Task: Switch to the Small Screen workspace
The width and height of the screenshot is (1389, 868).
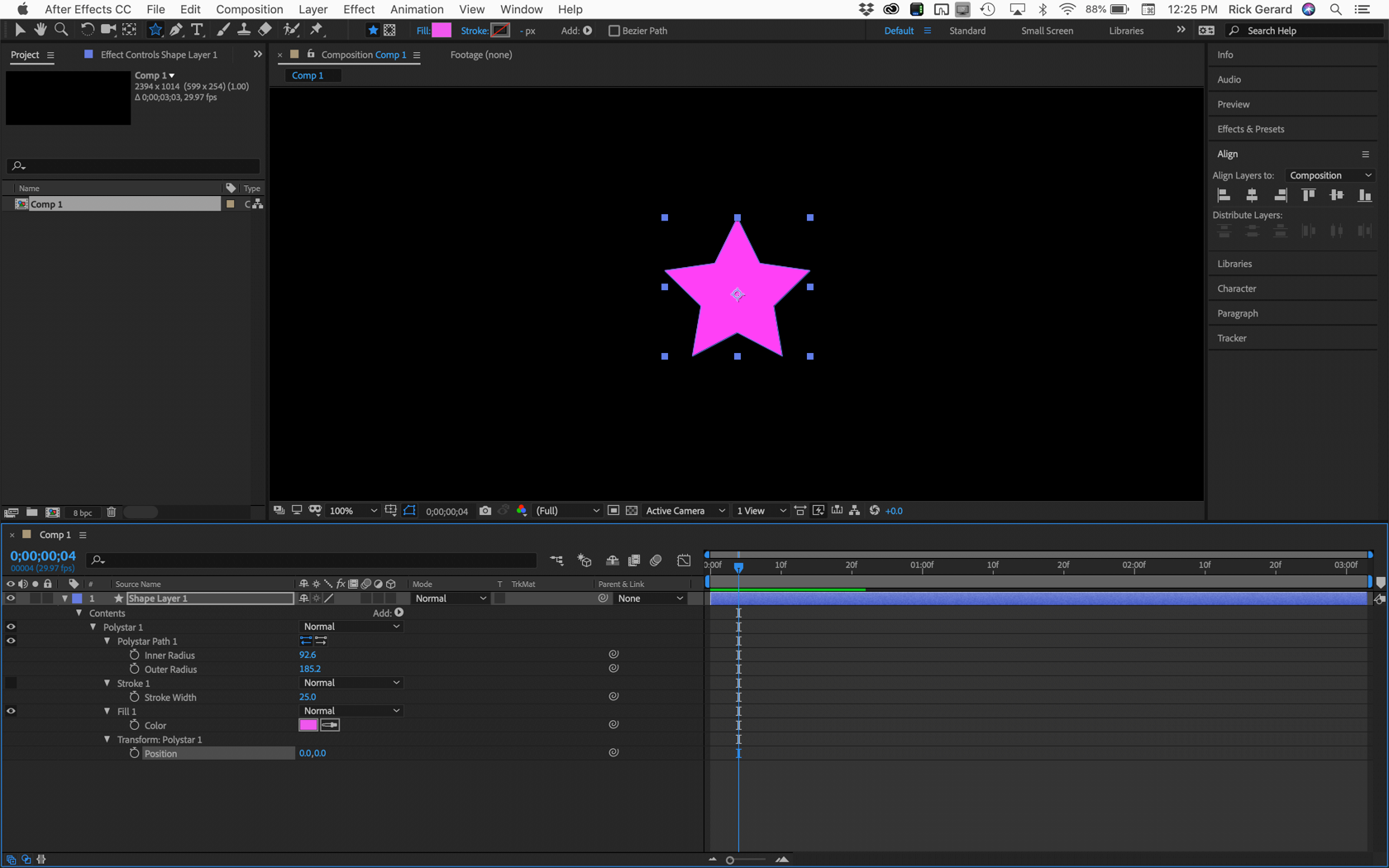Action: pyautogui.click(x=1047, y=31)
